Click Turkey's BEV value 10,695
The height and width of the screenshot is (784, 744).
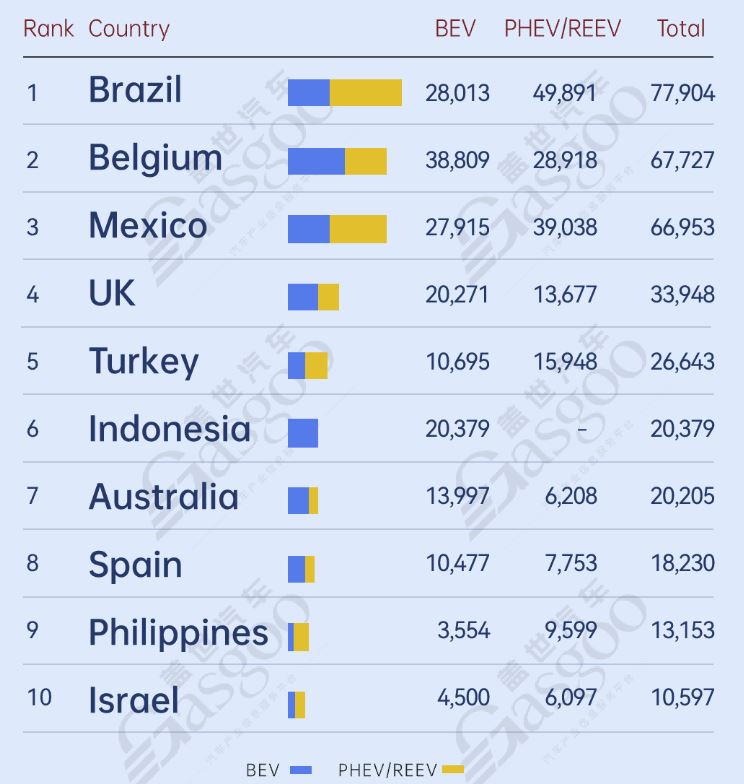tap(457, 362)
